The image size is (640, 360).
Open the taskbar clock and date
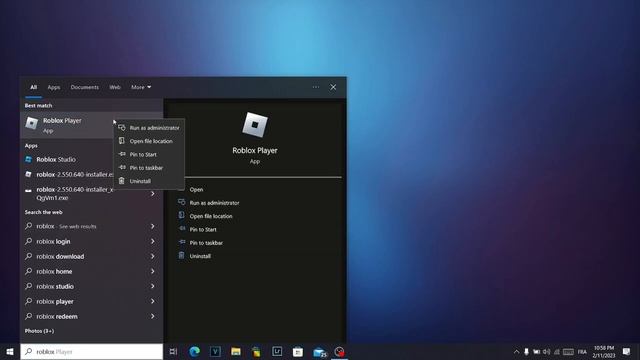(x=604, y=351)
